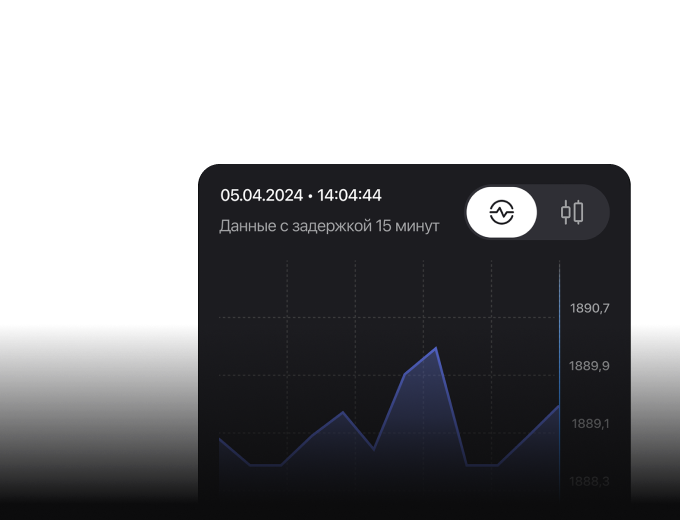This screenshot has width=680, height=520.
Task: Click the faded 1888,3 price label
Action: [589, 481]
